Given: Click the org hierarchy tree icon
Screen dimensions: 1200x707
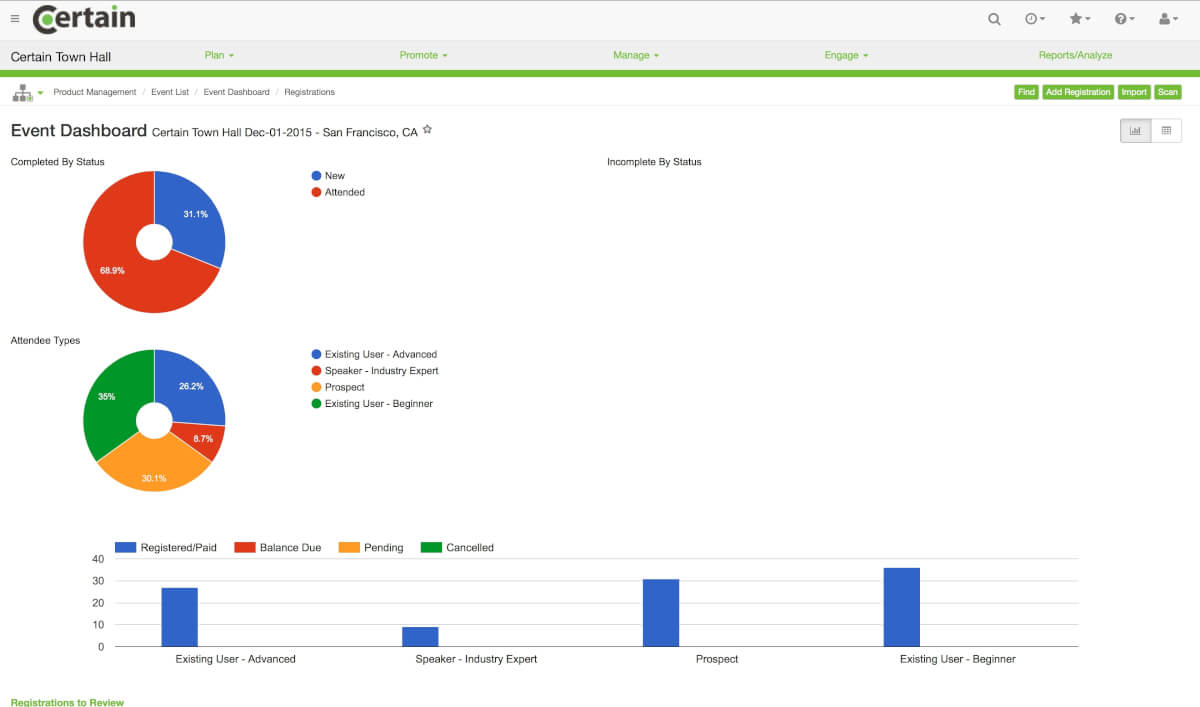Looking at the screenshot, I should click(x=22, y=93).
